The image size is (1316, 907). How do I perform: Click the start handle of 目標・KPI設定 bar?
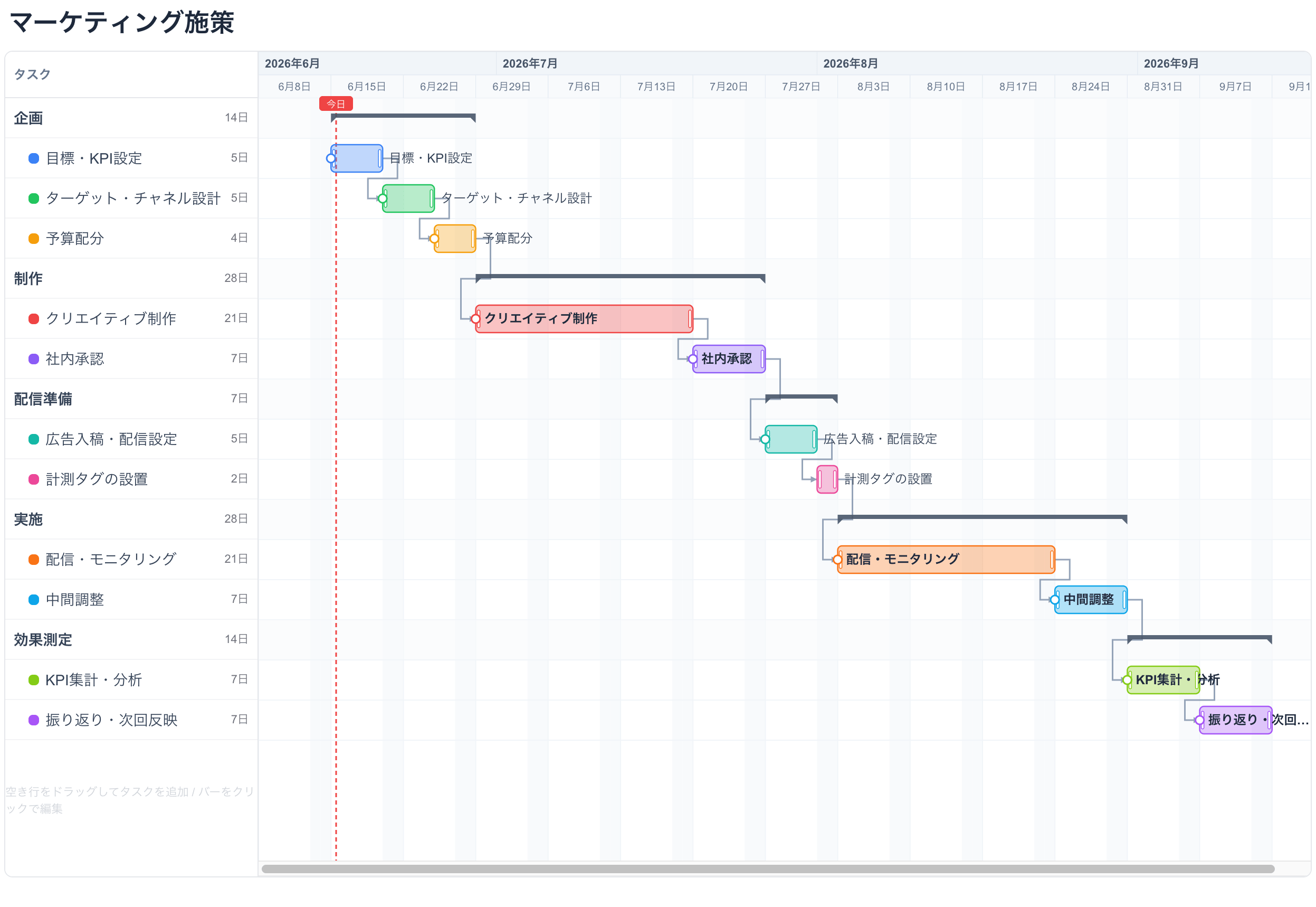(x=330, y=158)
